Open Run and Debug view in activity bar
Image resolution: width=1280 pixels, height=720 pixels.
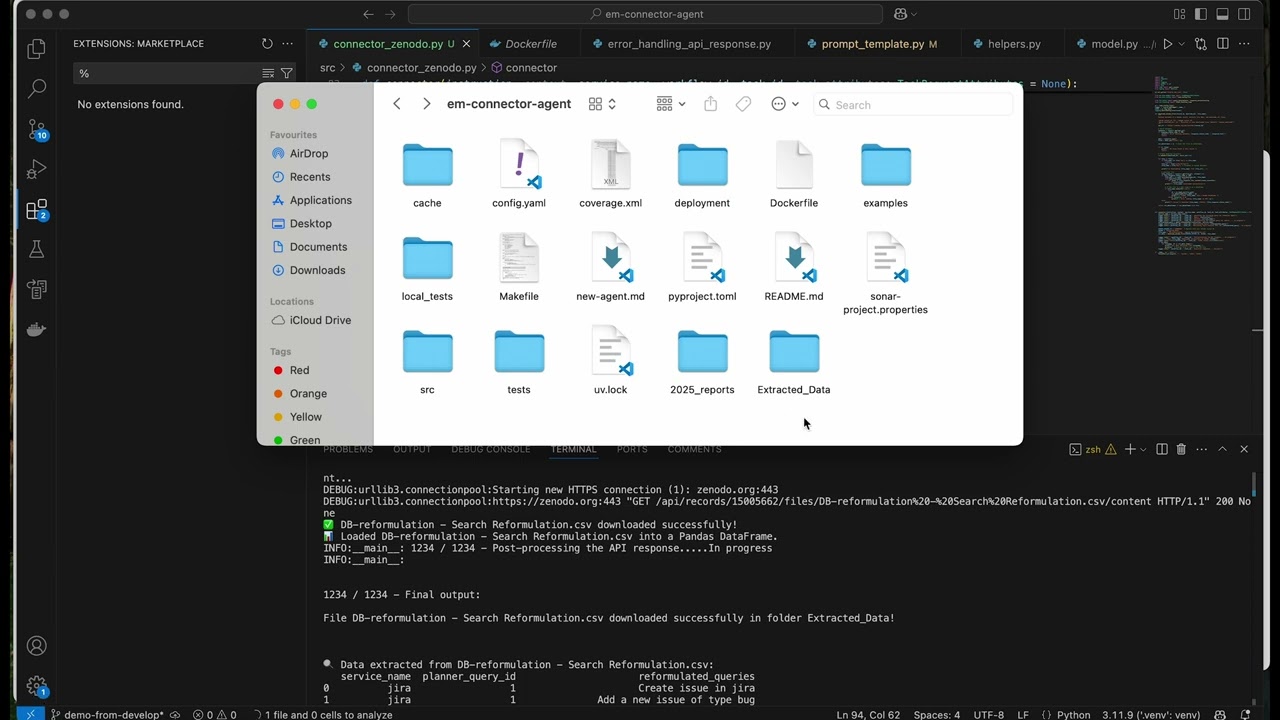click(37, 169)
